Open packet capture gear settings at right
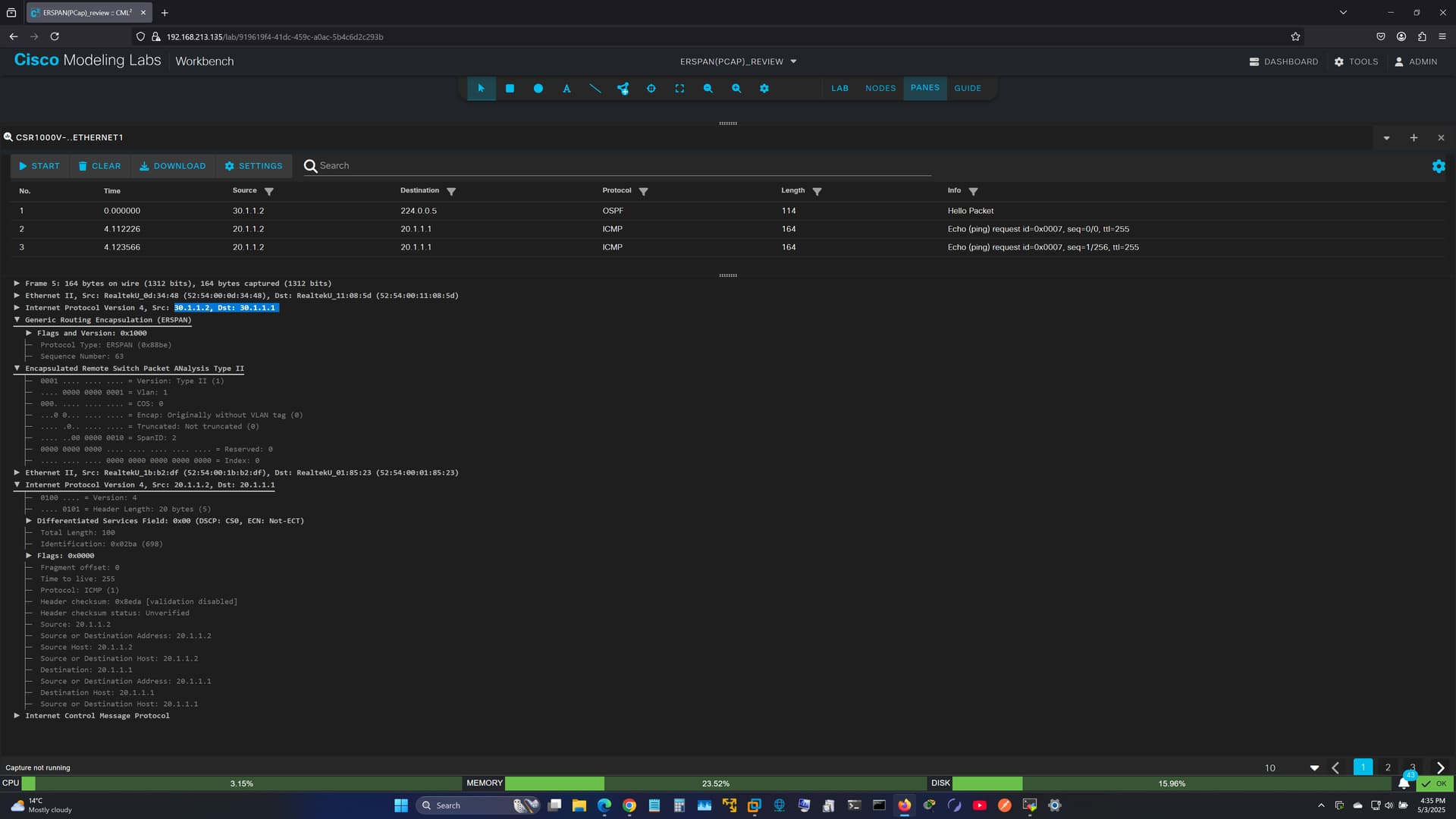The width and height of the screenshot is (1456, 819). tap(1439, 166)
